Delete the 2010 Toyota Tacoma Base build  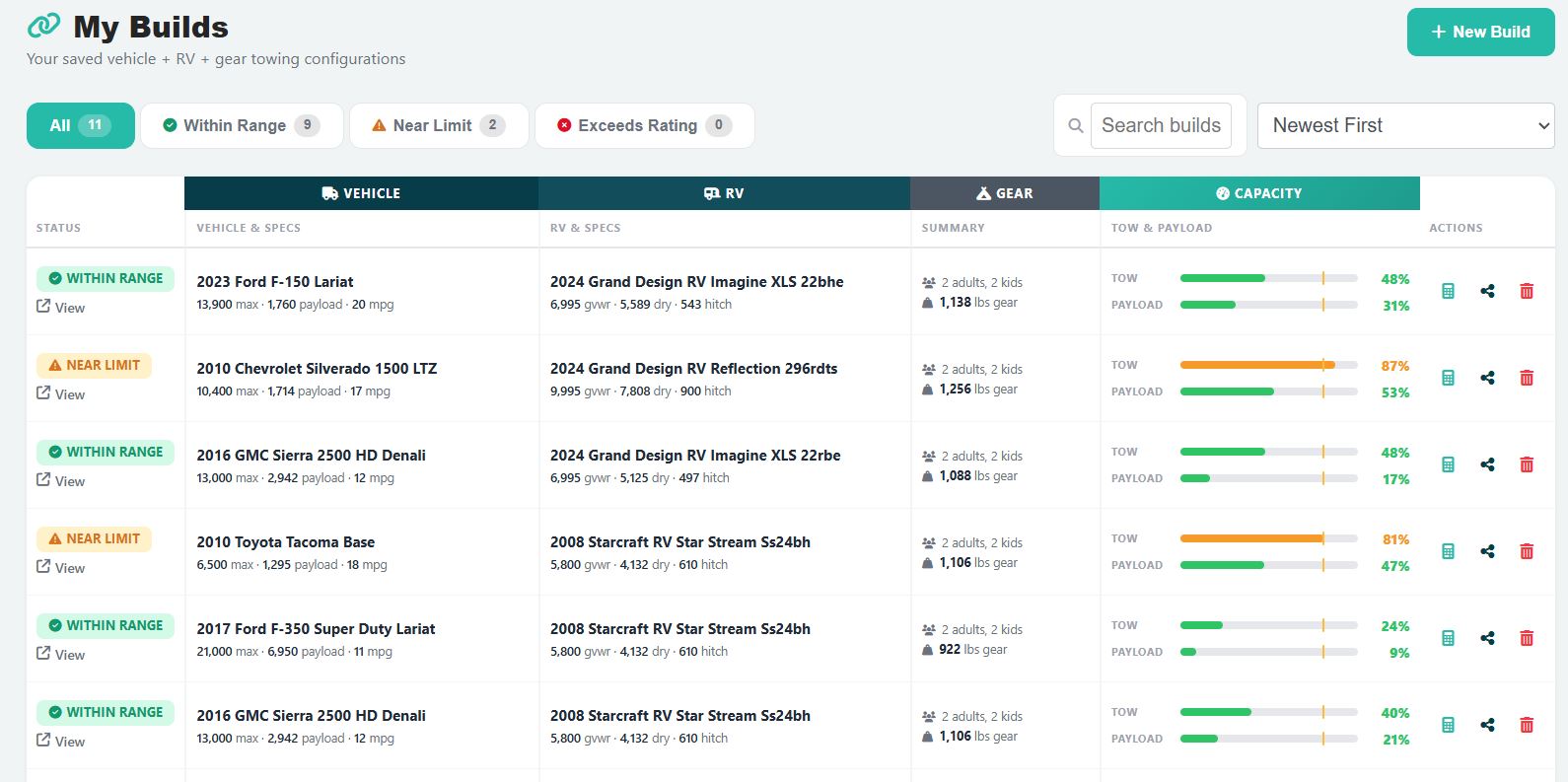tap(1527, 551)
